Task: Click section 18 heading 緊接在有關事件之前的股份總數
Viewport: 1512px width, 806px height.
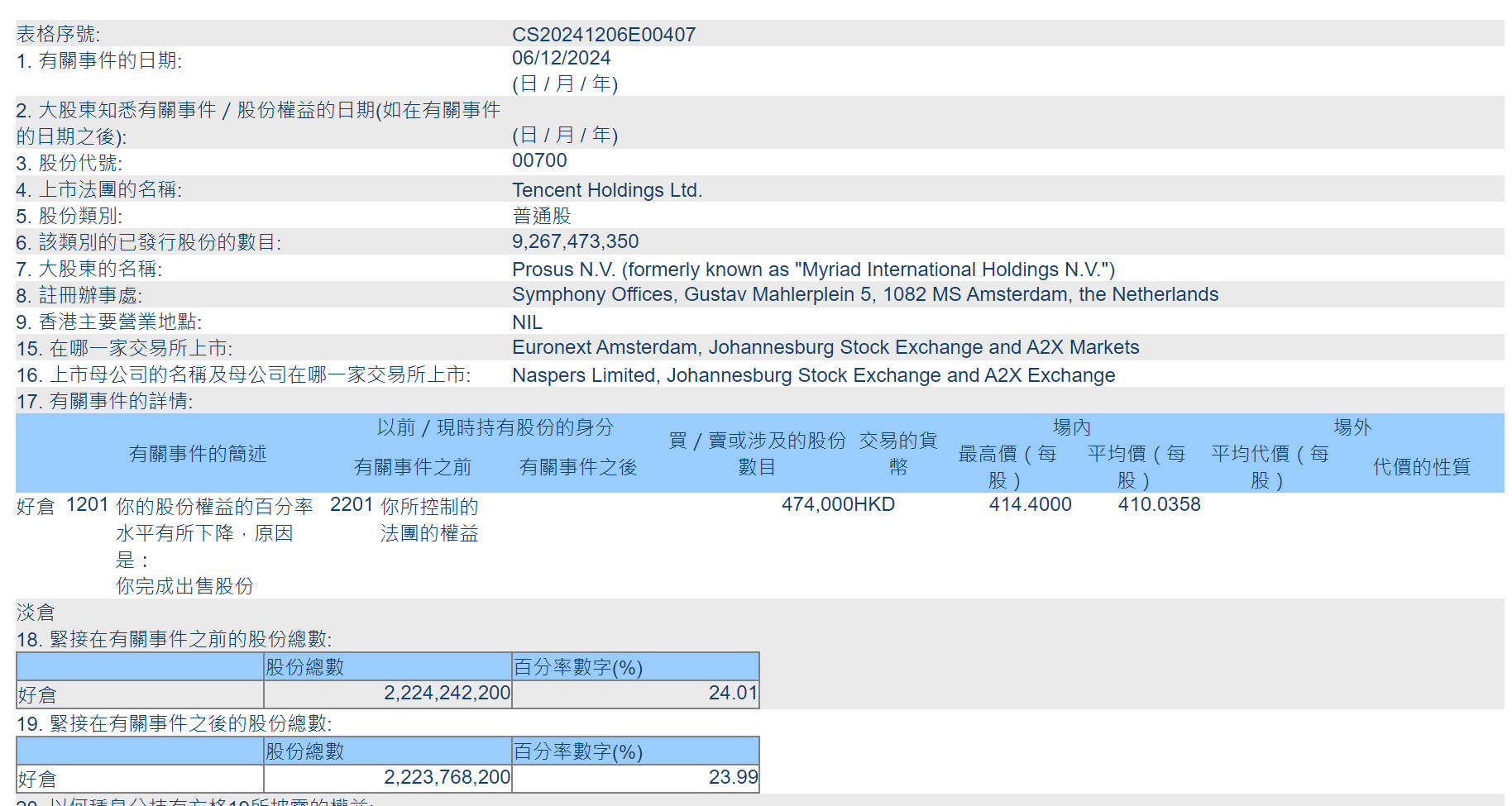Action: (x=175, y=639)
